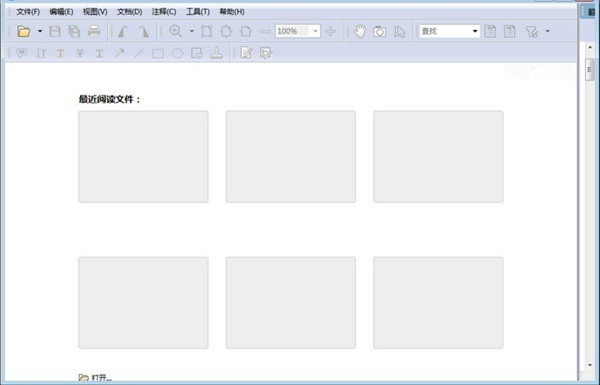Select the Strikethrough text tool
Image resolution: width=600 pixels, height=385 pixels.
point(80,53)
